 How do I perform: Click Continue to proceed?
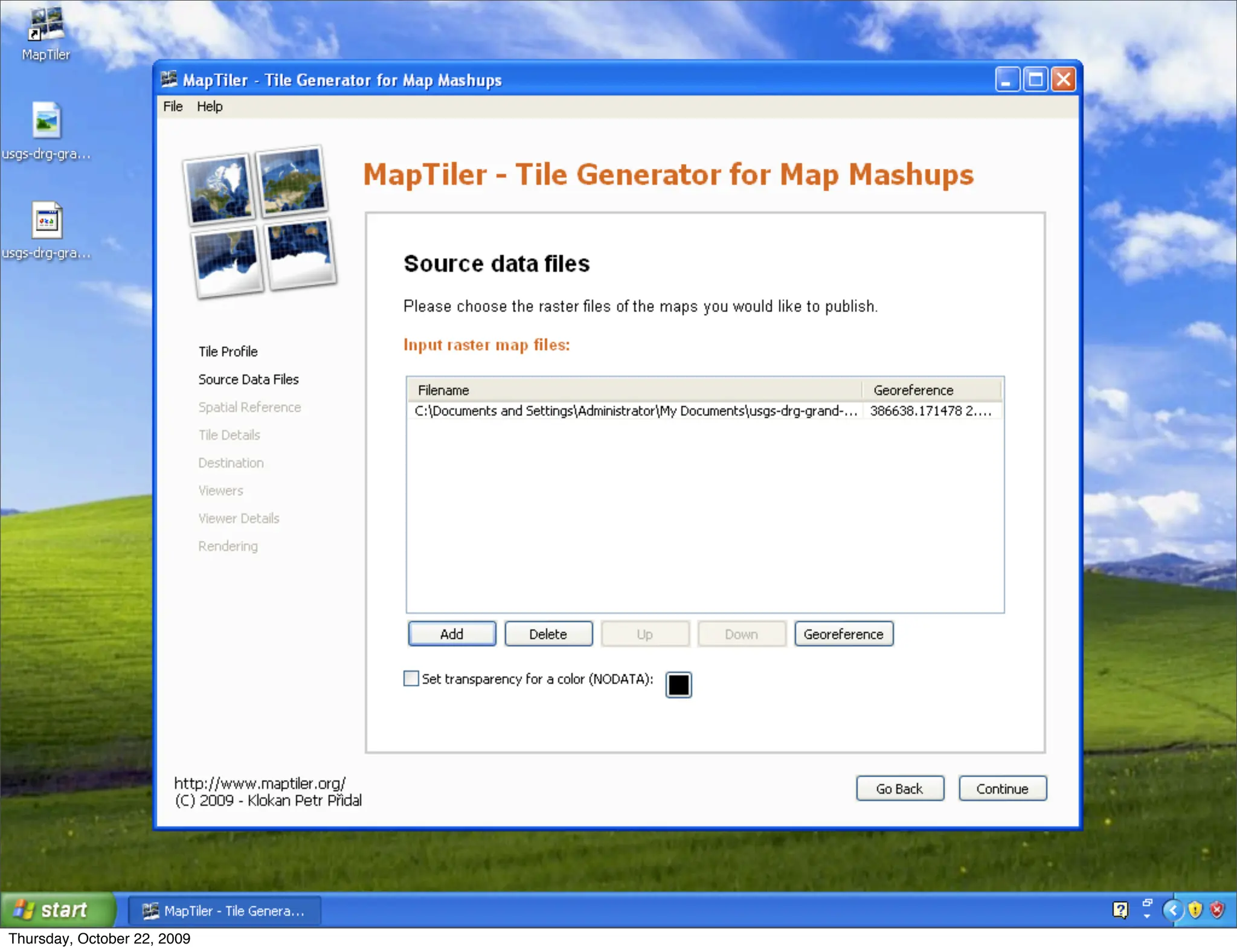[x=1002, y=788]
